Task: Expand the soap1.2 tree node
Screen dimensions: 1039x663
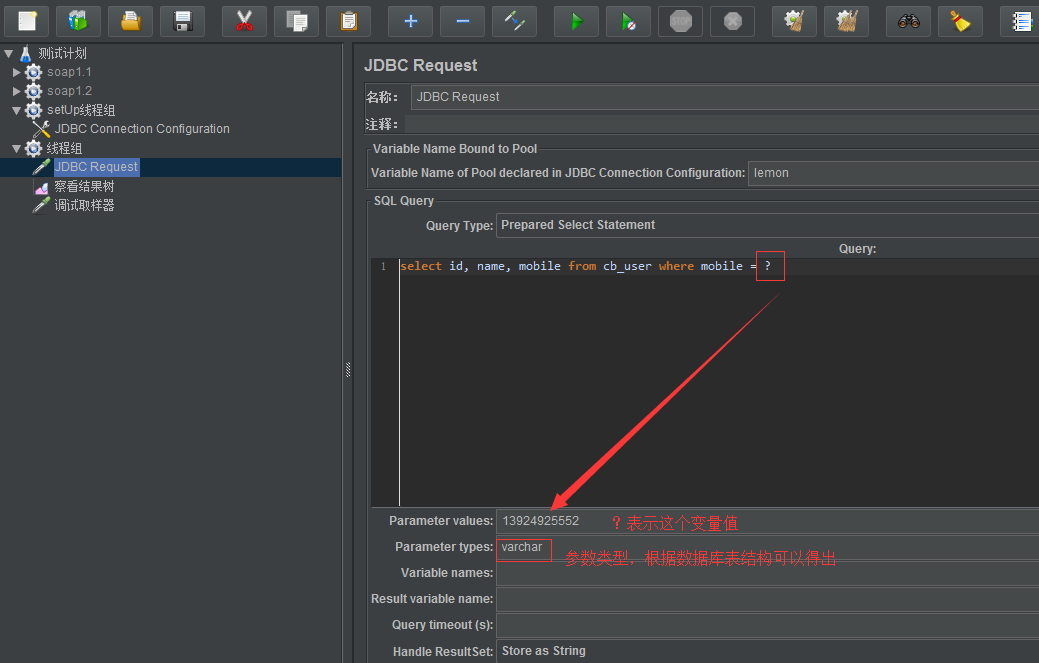Action: pyautogui.click(x=17, y=91)
